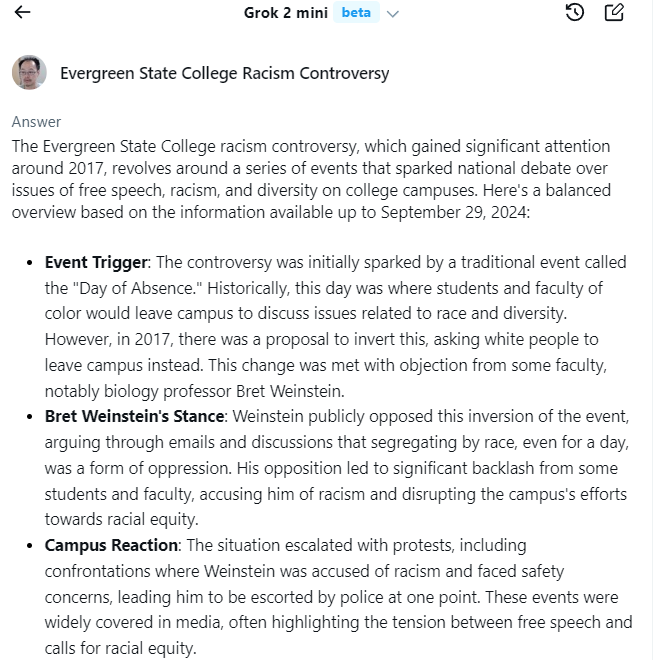
Task: Go back using the left arrow
Action: point(22,13)
